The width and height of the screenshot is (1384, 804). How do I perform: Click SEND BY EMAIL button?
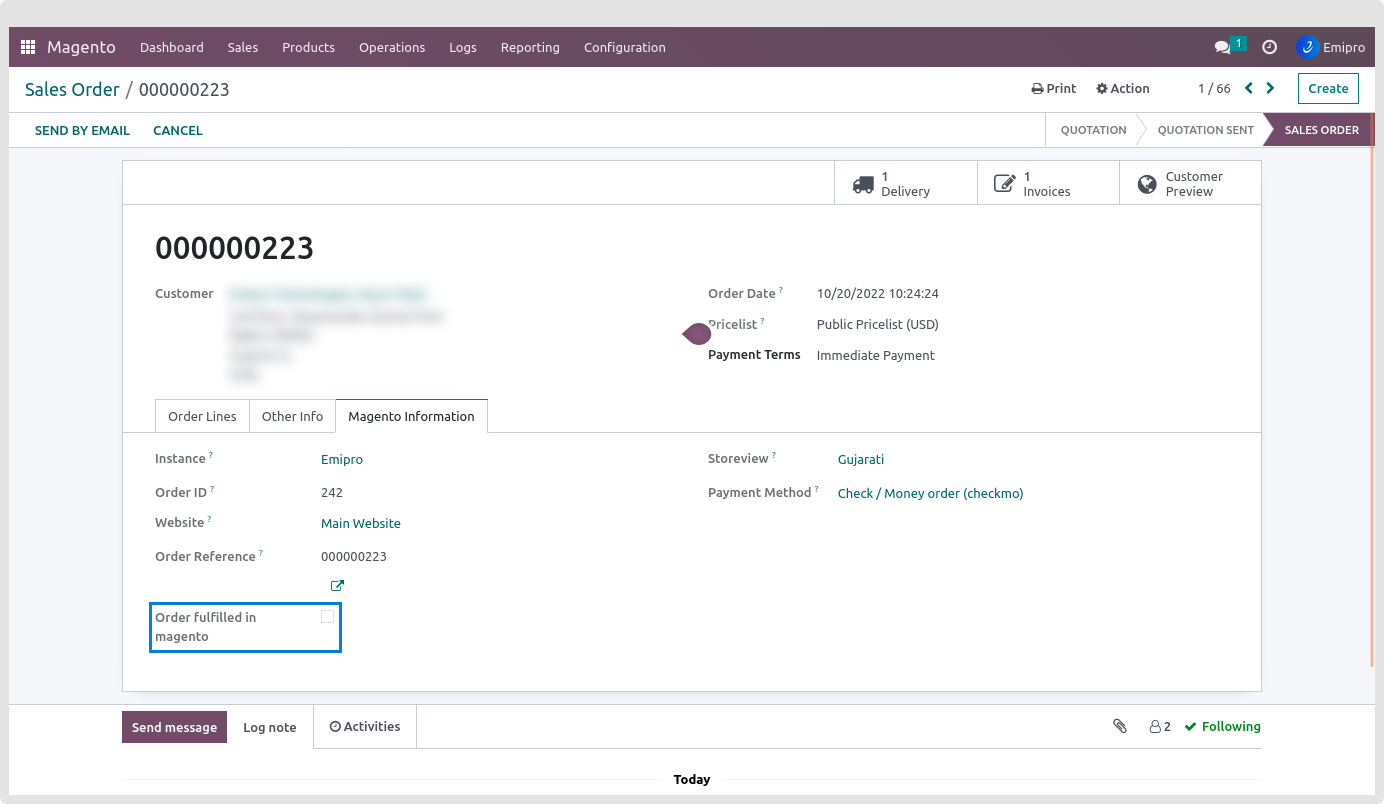(82, 131)
